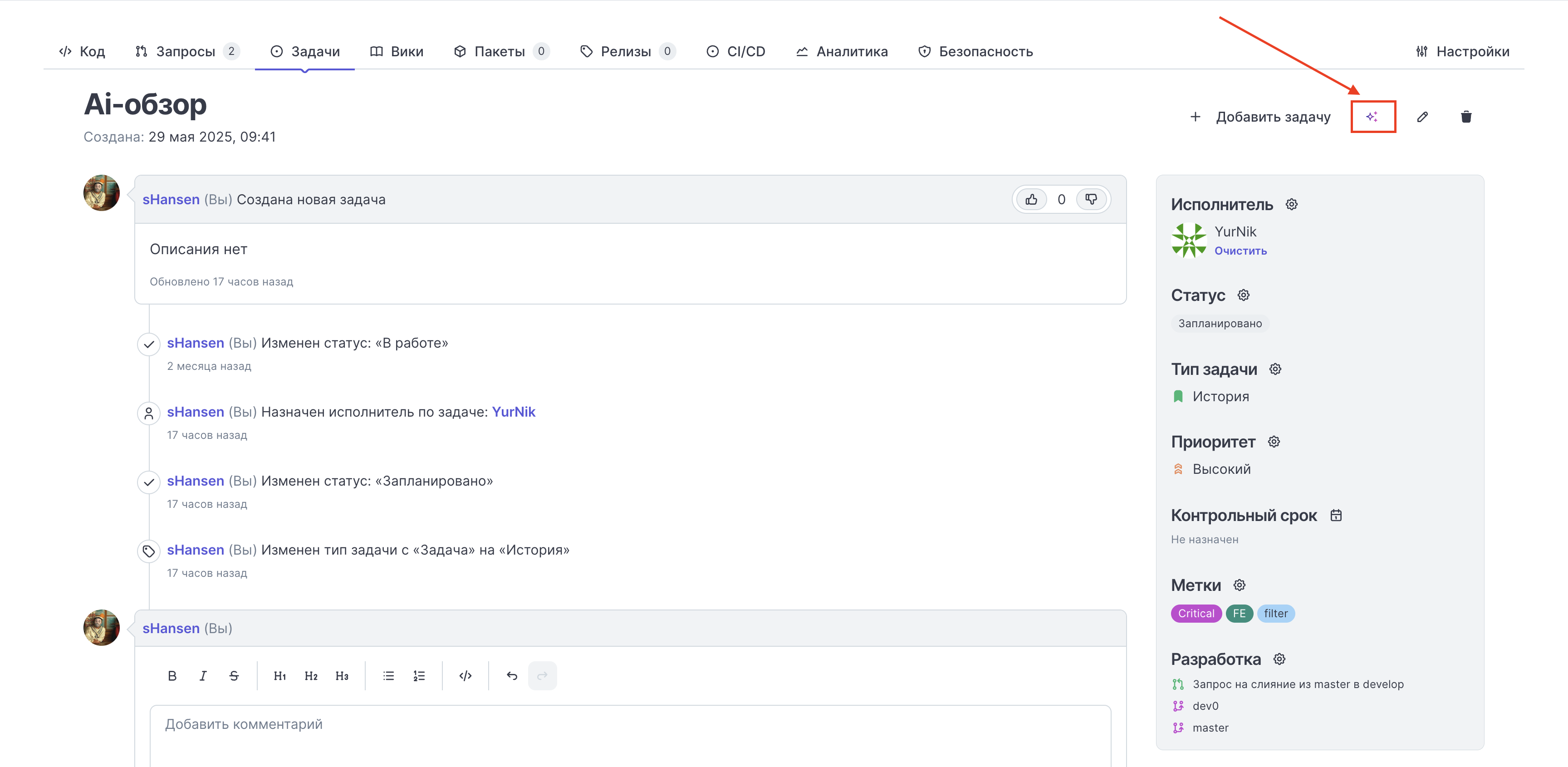Open the Тип задачи gear settings
This screenshot has width=1568, height=767.
[1275, 369]
